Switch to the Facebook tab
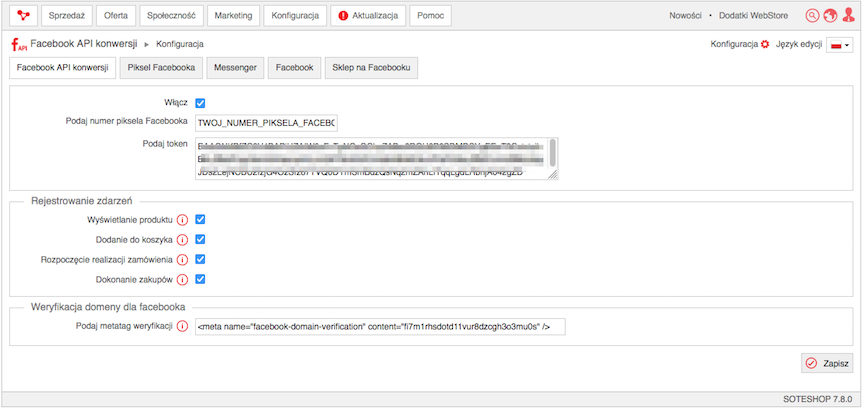This screenshot has width=864, height=410. click(294, 68)
